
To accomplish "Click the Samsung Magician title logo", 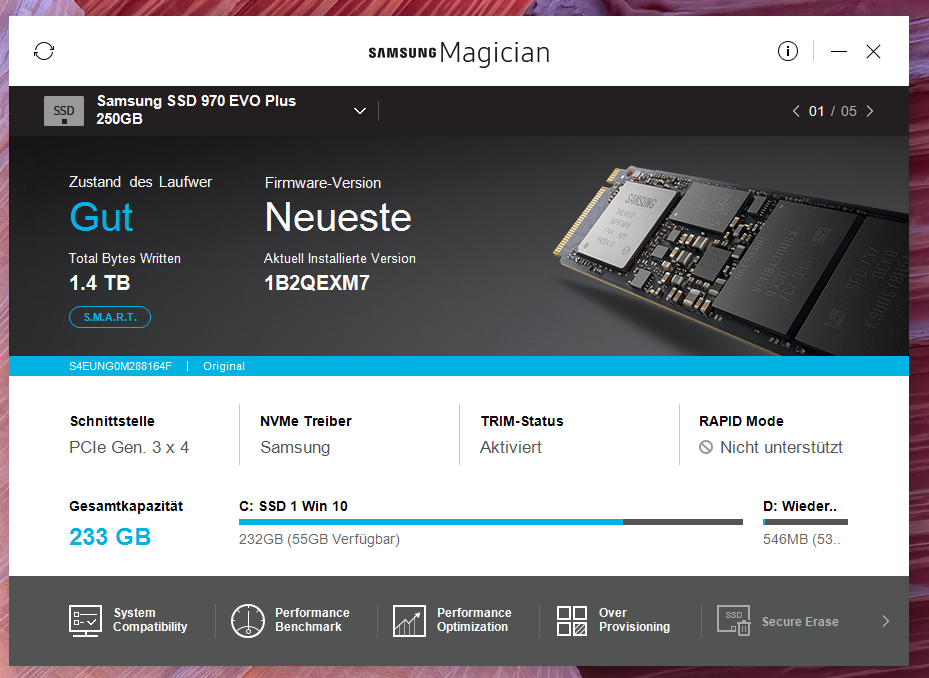I will coord(459,53).
